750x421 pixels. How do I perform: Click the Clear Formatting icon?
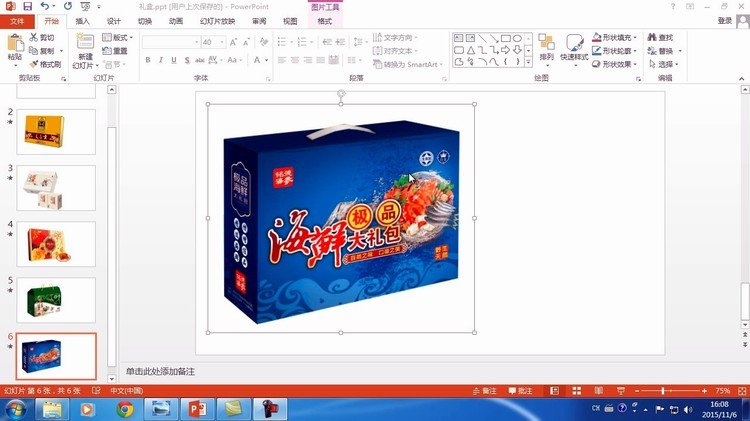coord(264,42)
